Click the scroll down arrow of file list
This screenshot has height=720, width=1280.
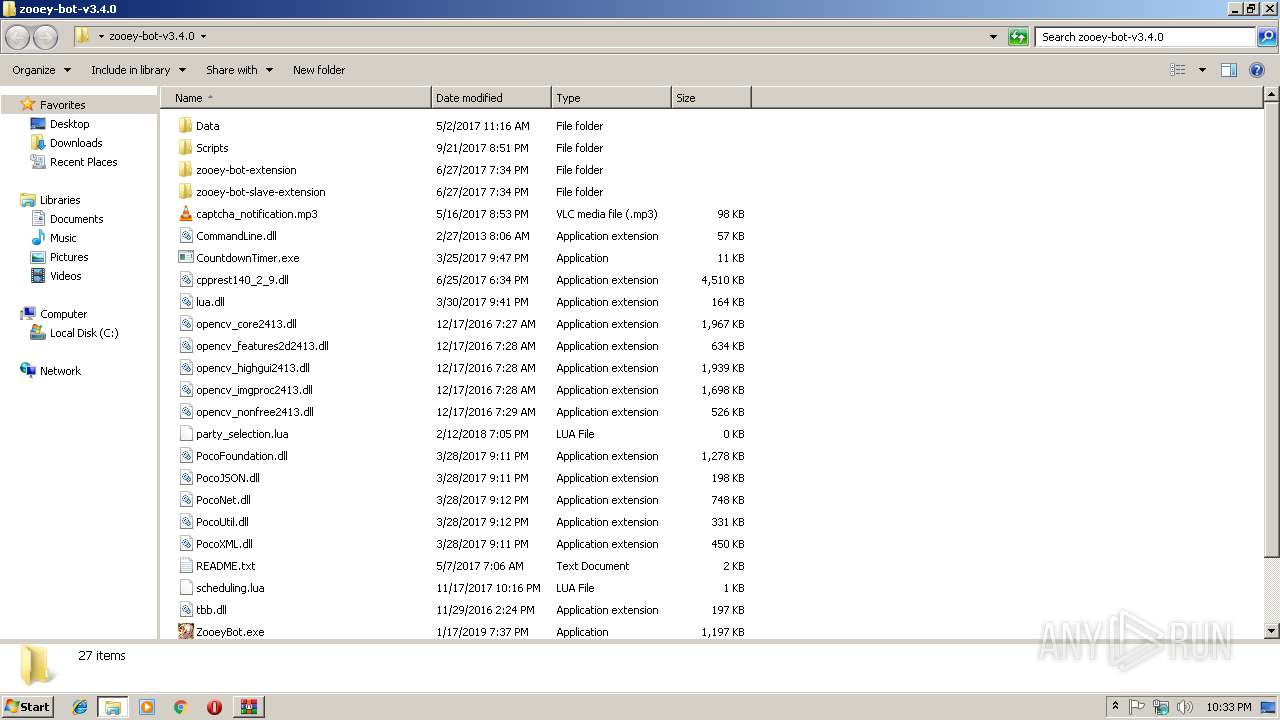point(1272,631)
